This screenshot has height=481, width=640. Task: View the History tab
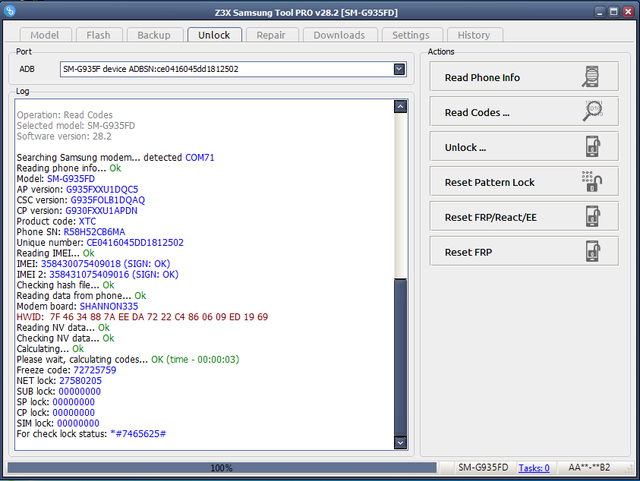[474, 35]
